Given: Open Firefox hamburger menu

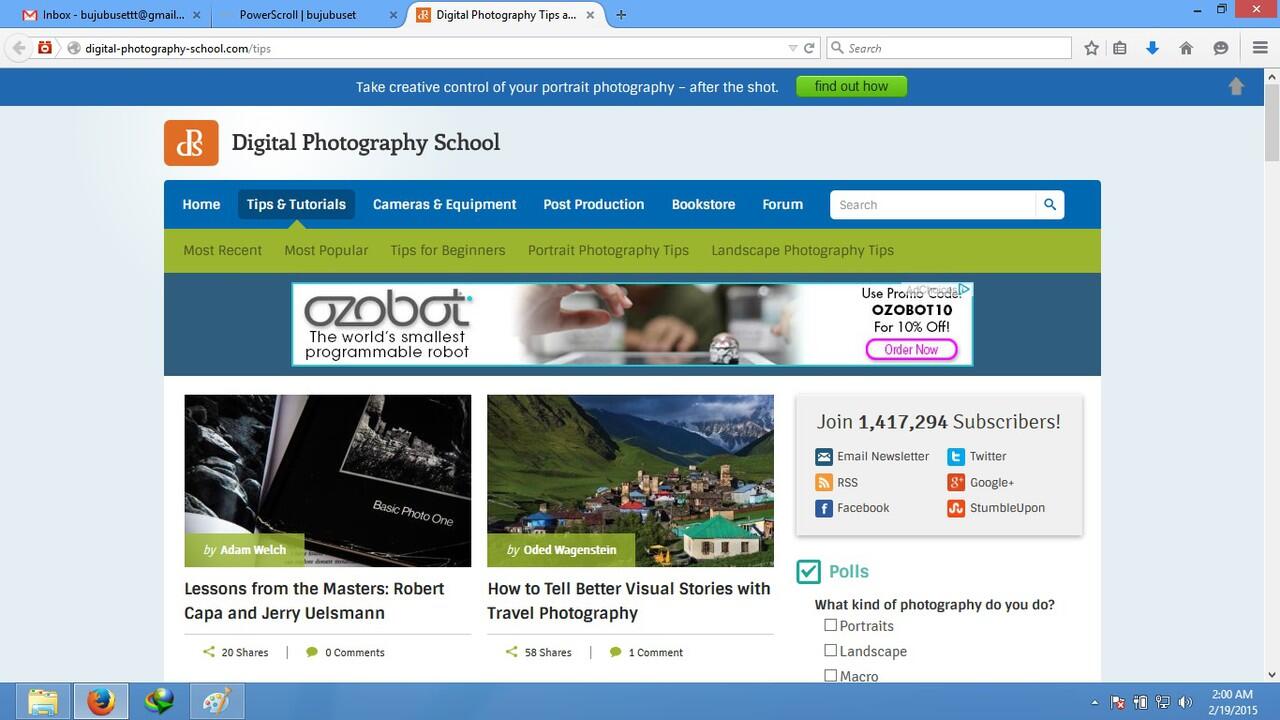Looking at the screenshot, I should coord(1260,48).
